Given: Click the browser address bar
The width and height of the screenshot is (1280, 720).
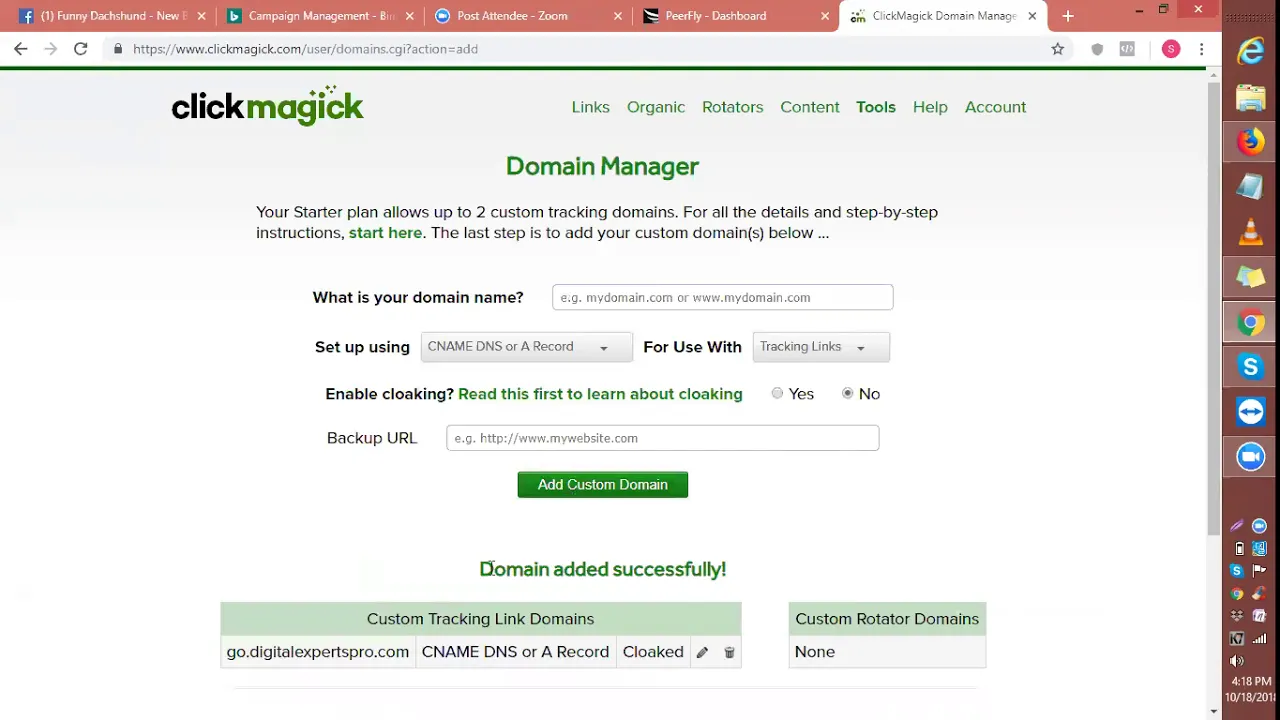Looking at the screenshot, I should [x=580, y=49].
